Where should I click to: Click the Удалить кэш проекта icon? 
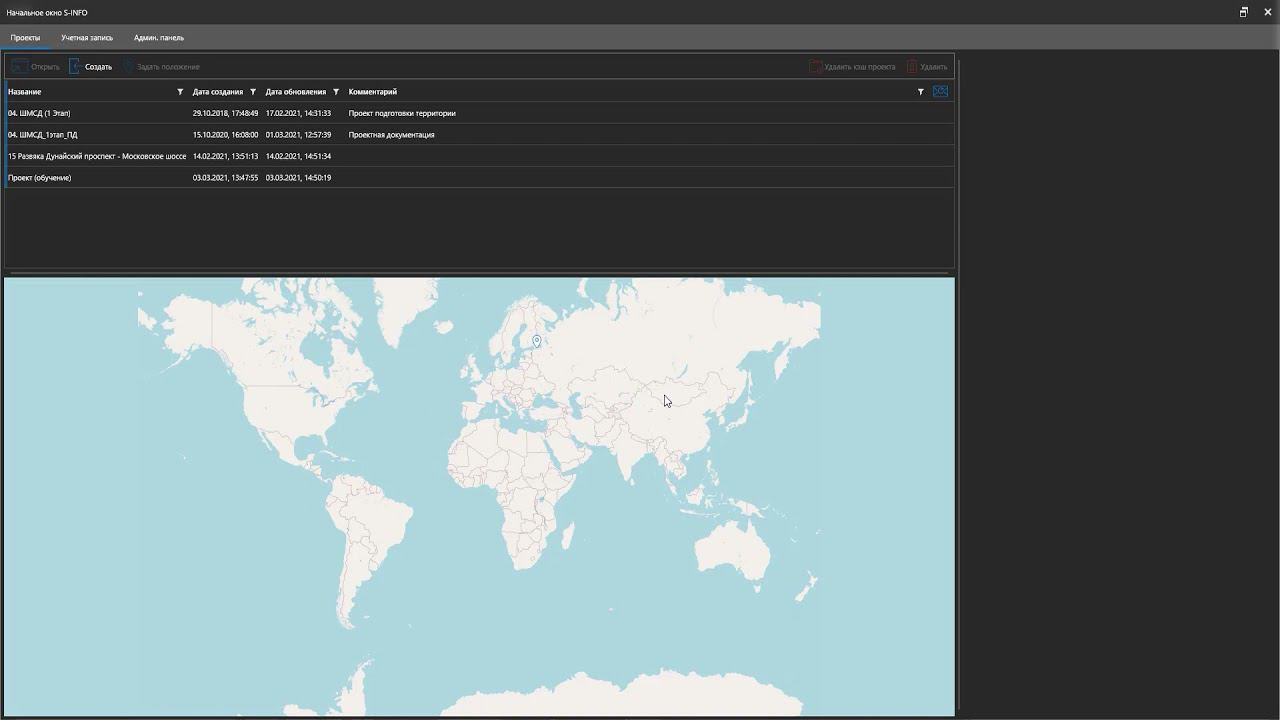tap(816, 67)
